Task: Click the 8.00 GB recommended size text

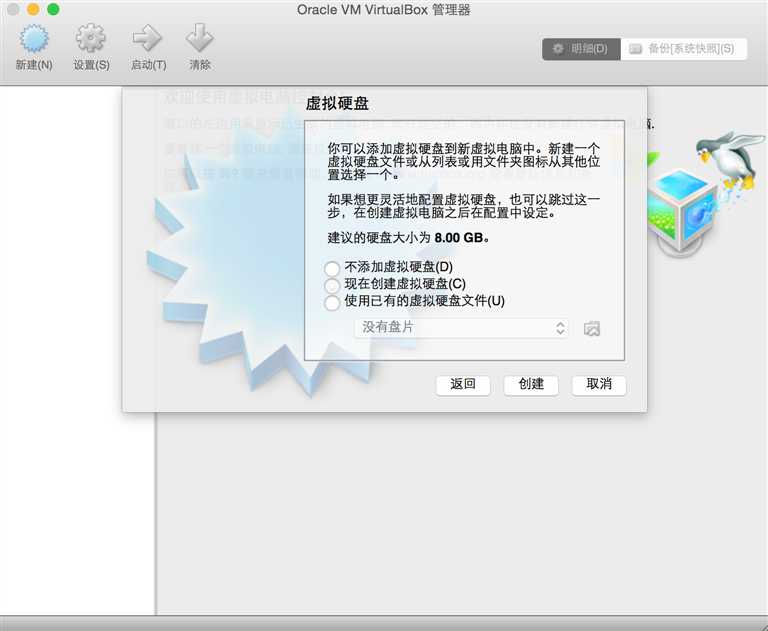Action: pyautogui.click(x=459, y=238)
